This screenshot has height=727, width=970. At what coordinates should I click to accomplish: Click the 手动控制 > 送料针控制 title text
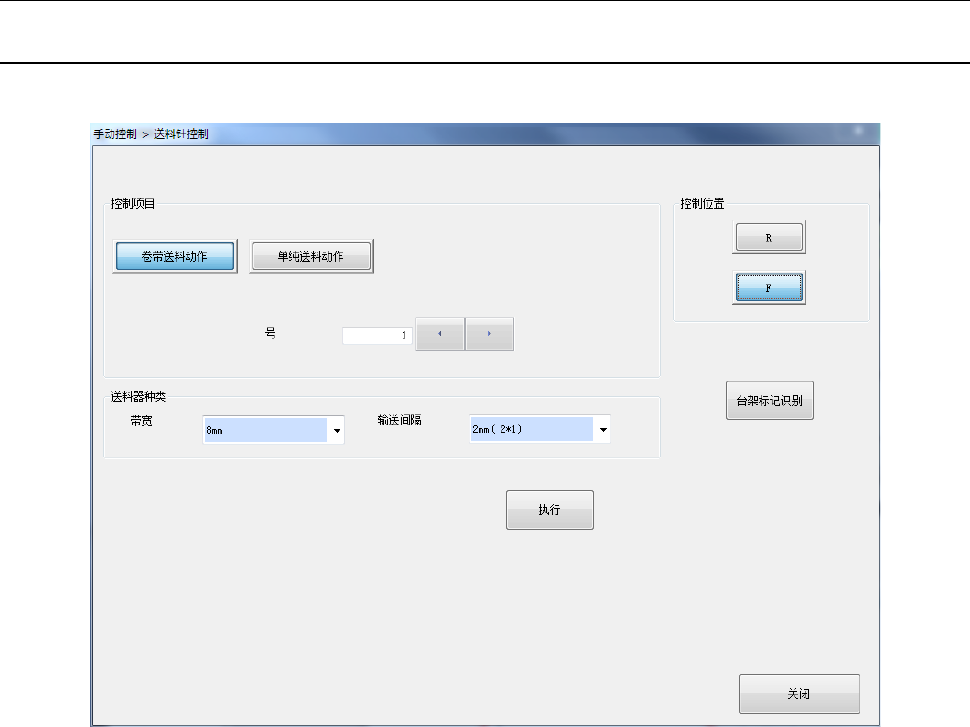coord(151,134)
